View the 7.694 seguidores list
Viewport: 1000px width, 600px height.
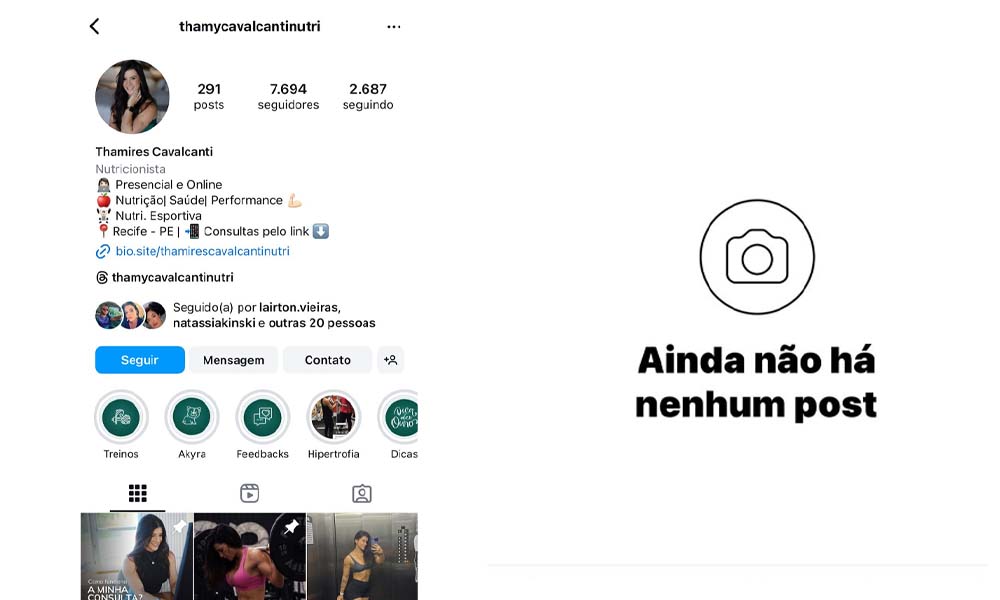288,96
